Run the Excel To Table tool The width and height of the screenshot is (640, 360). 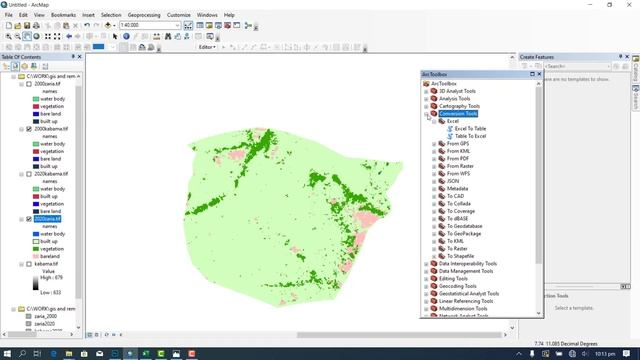470,129
